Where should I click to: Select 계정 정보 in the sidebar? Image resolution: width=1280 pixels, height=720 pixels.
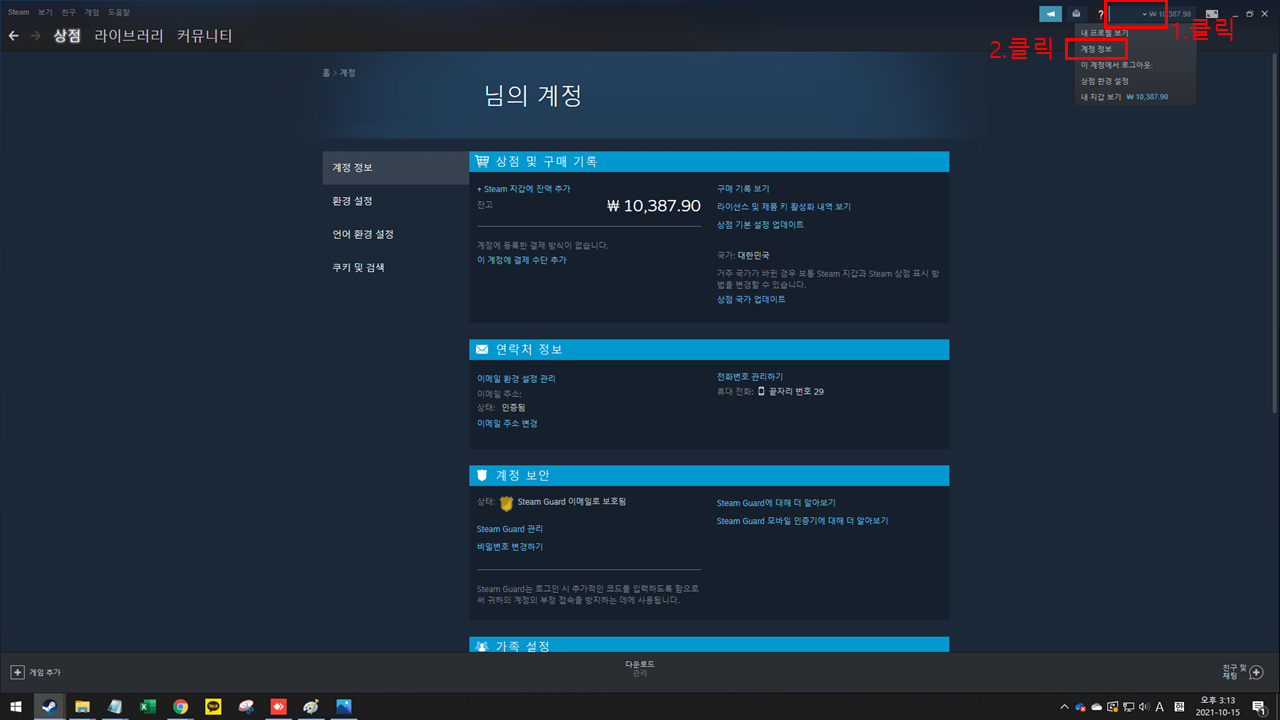pyautogui.click(x=395, y=168)
